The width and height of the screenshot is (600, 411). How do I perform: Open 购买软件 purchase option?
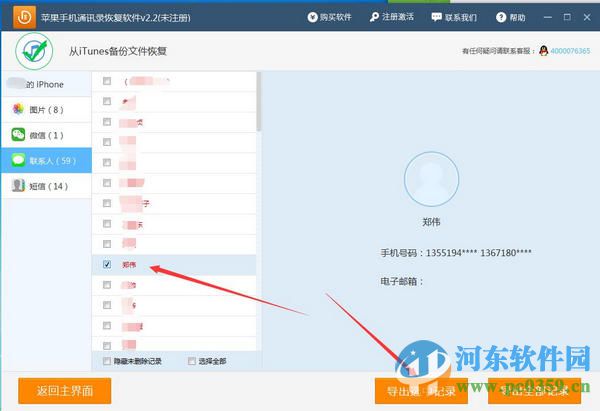click(x=329, y=17)
